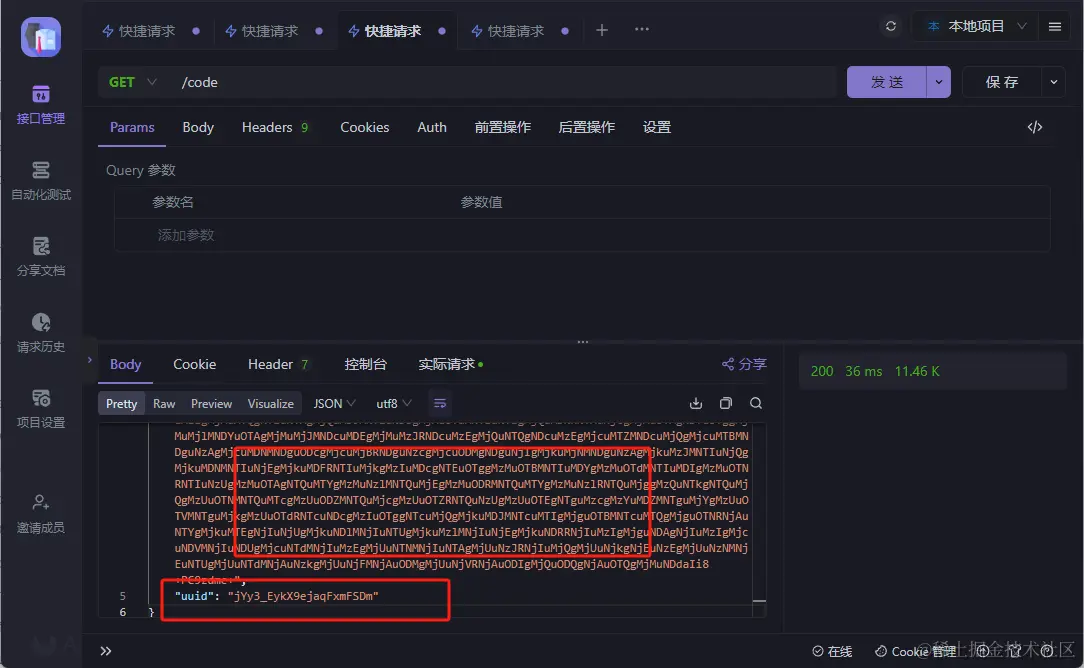
Task: Open the utf8 encoding dropdown
Action: tap(393, 404)
